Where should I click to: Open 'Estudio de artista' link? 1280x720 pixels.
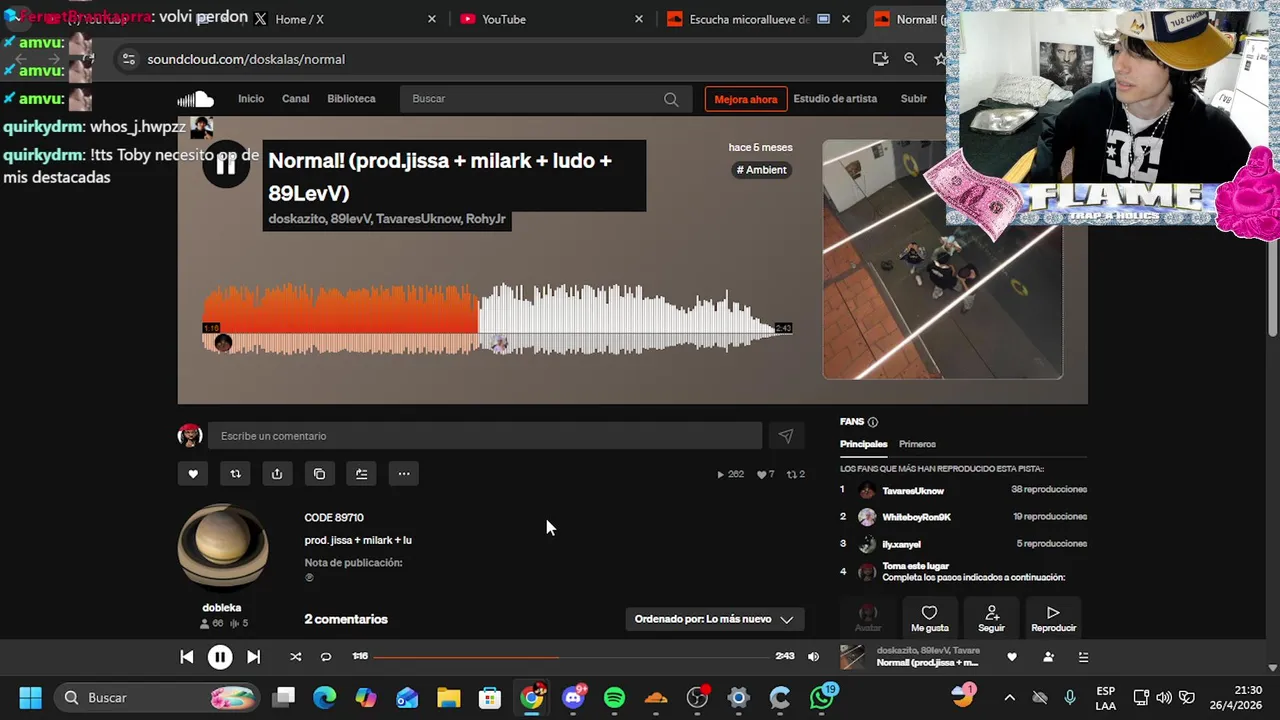coord(835,99)
